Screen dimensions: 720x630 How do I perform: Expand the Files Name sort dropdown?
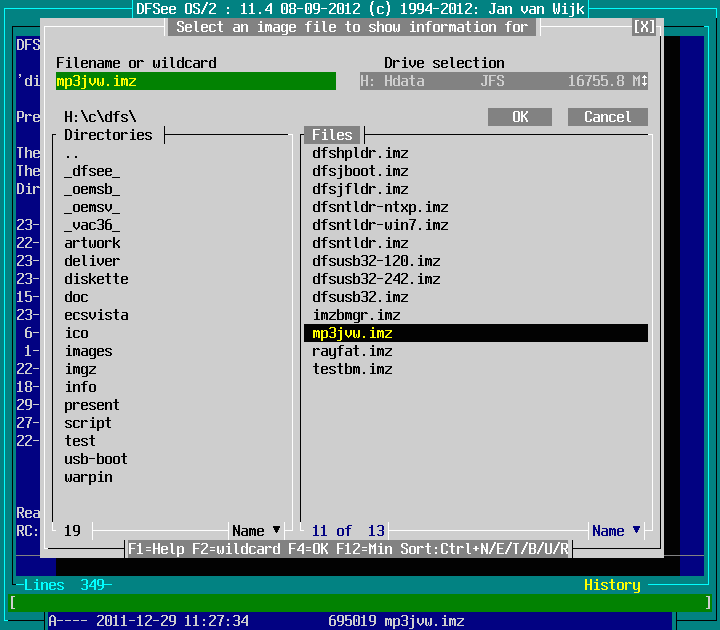point(616,531)
